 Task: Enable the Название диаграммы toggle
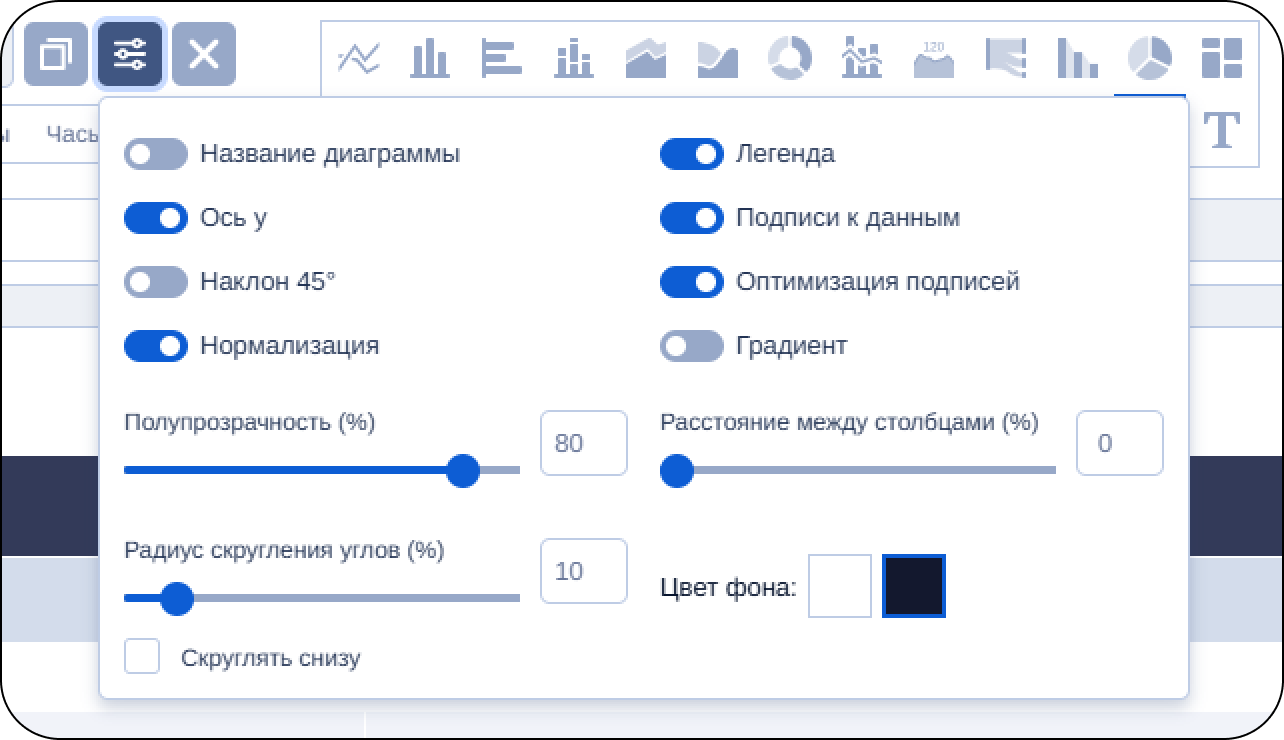tap(156, 154)
